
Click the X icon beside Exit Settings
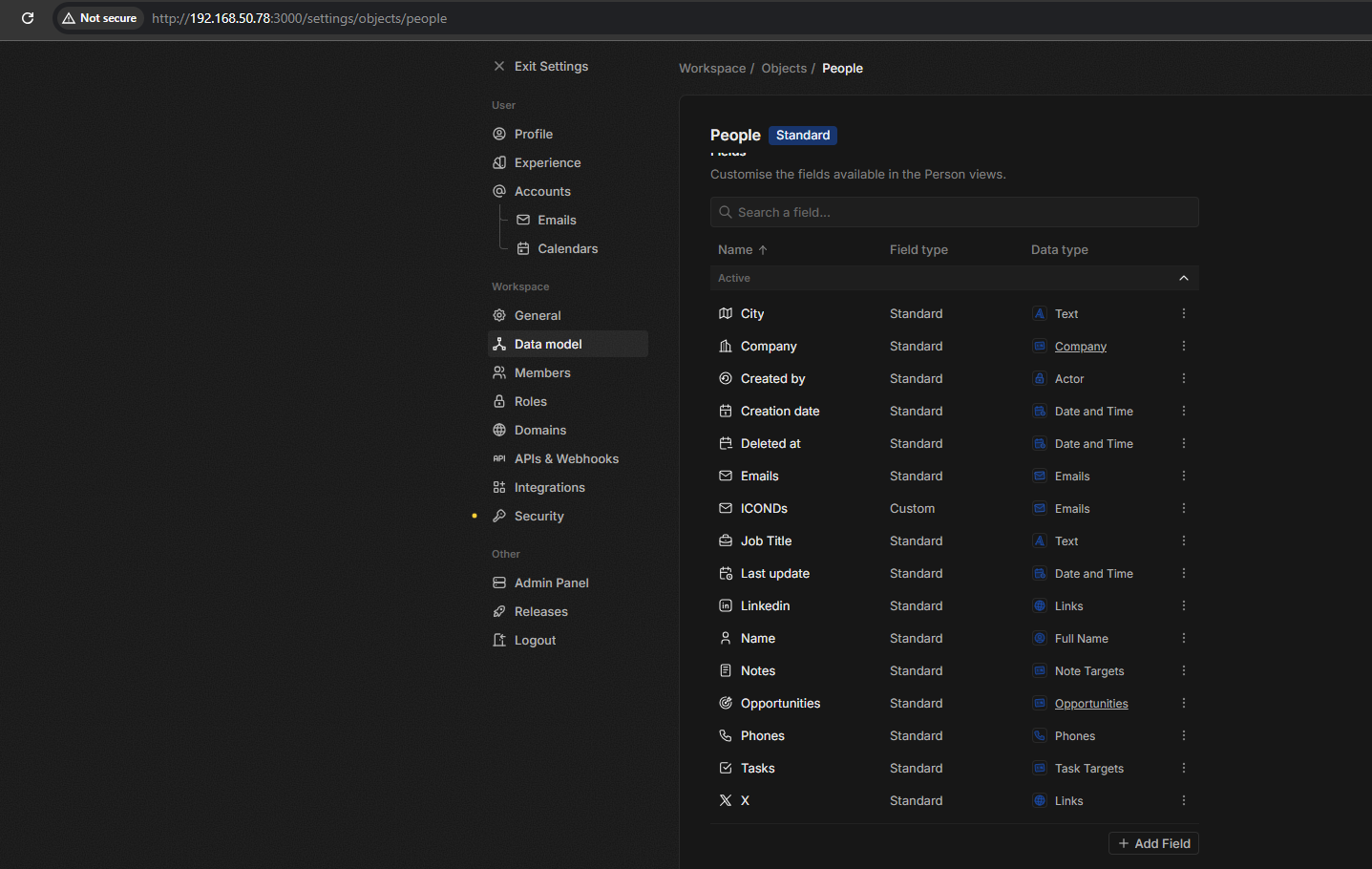499,66
